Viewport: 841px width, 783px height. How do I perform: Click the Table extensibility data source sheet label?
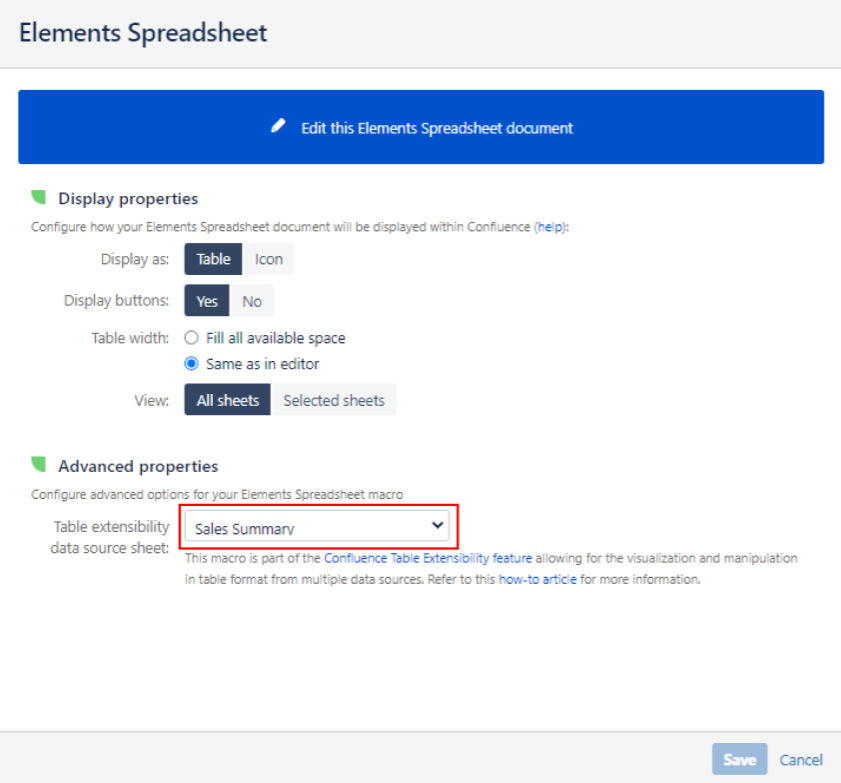[111, 537]
